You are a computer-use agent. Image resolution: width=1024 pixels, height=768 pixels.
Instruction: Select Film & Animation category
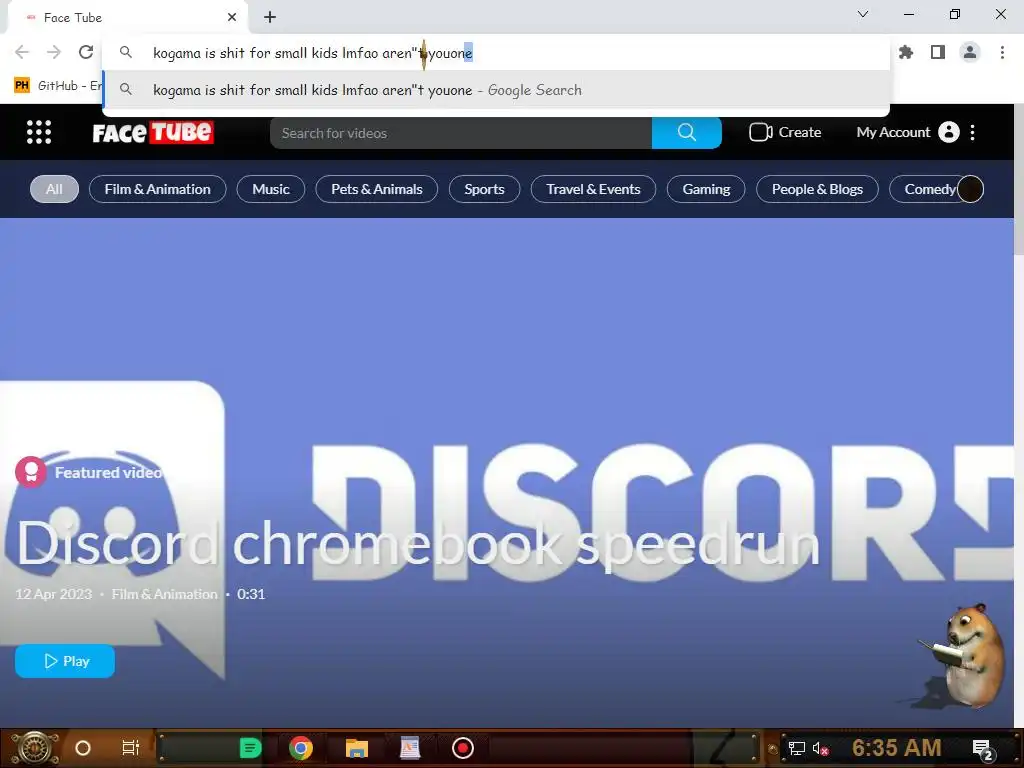tap(157, 189)
